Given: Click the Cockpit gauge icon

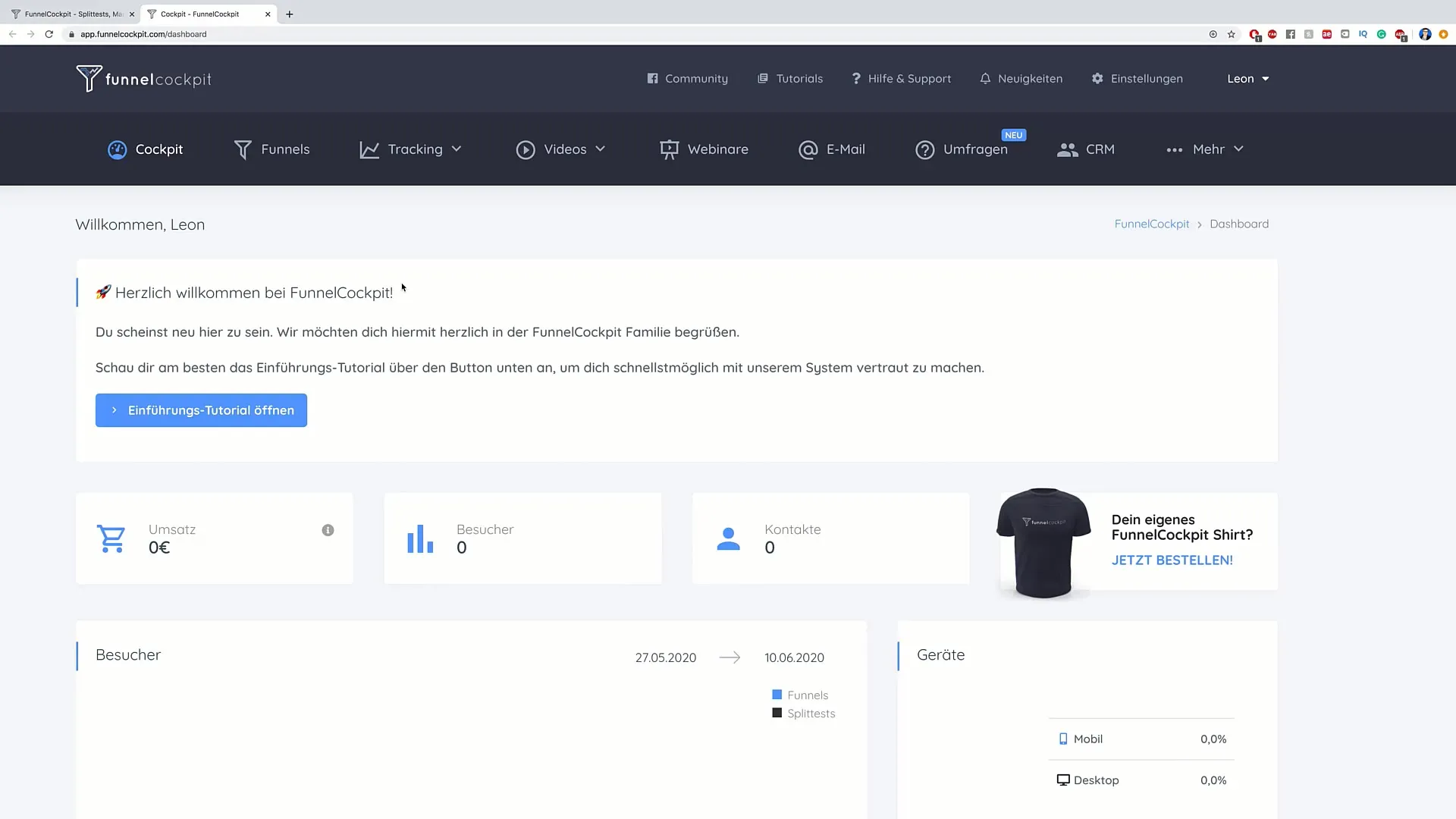Looking at the screenshot, I should [117, 150].
